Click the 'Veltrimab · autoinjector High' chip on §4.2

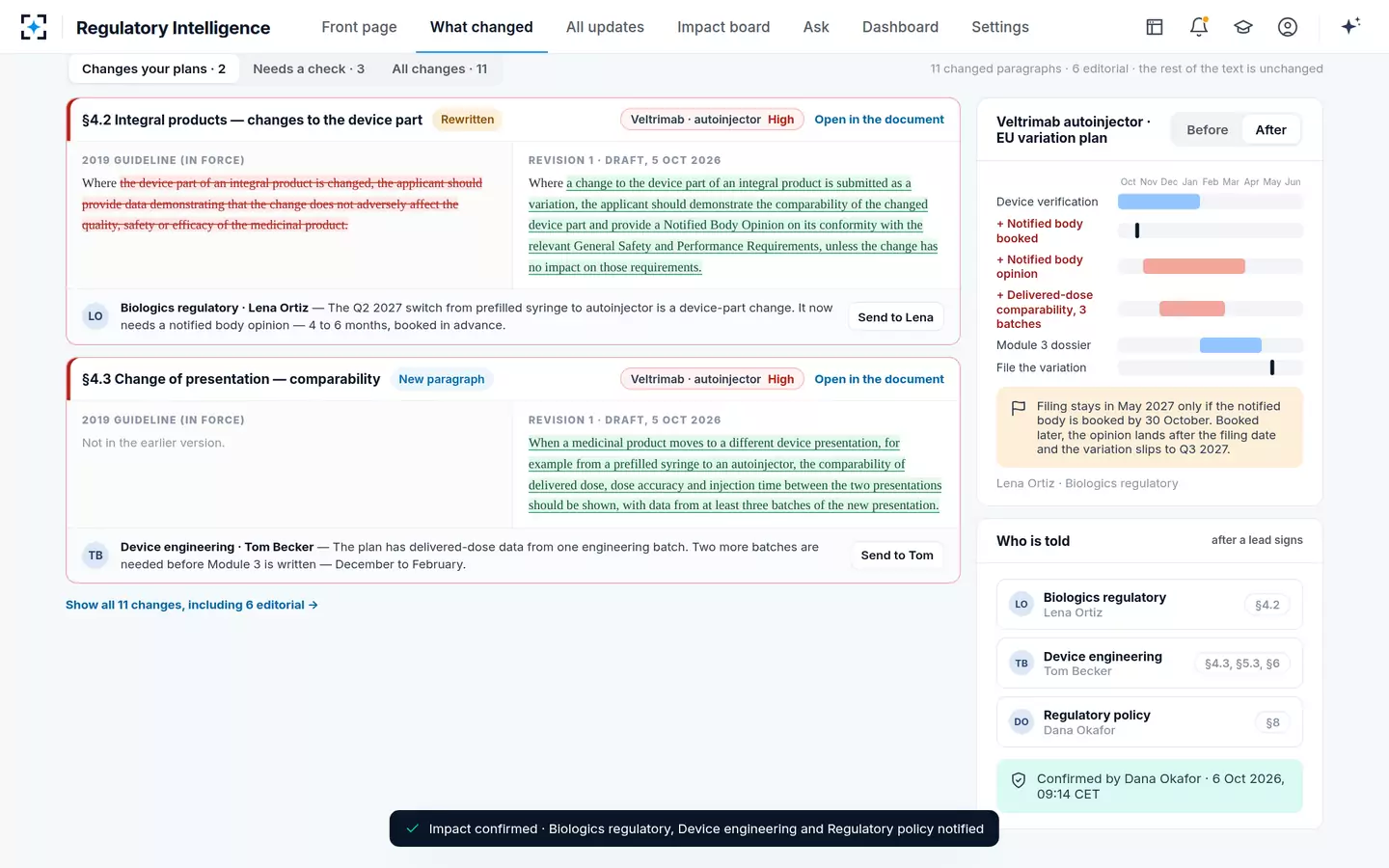pos(712,120)
